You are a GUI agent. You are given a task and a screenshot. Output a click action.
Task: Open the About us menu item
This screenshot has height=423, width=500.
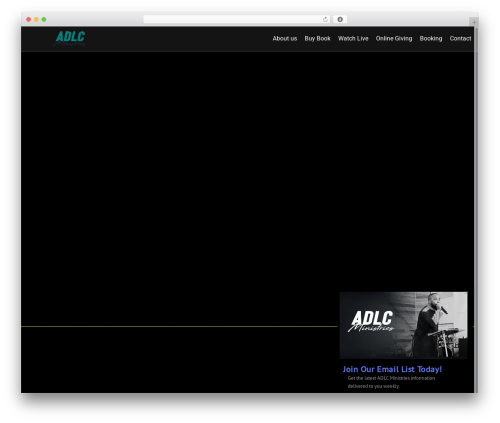pyautogui.click(x=285, y=39)
